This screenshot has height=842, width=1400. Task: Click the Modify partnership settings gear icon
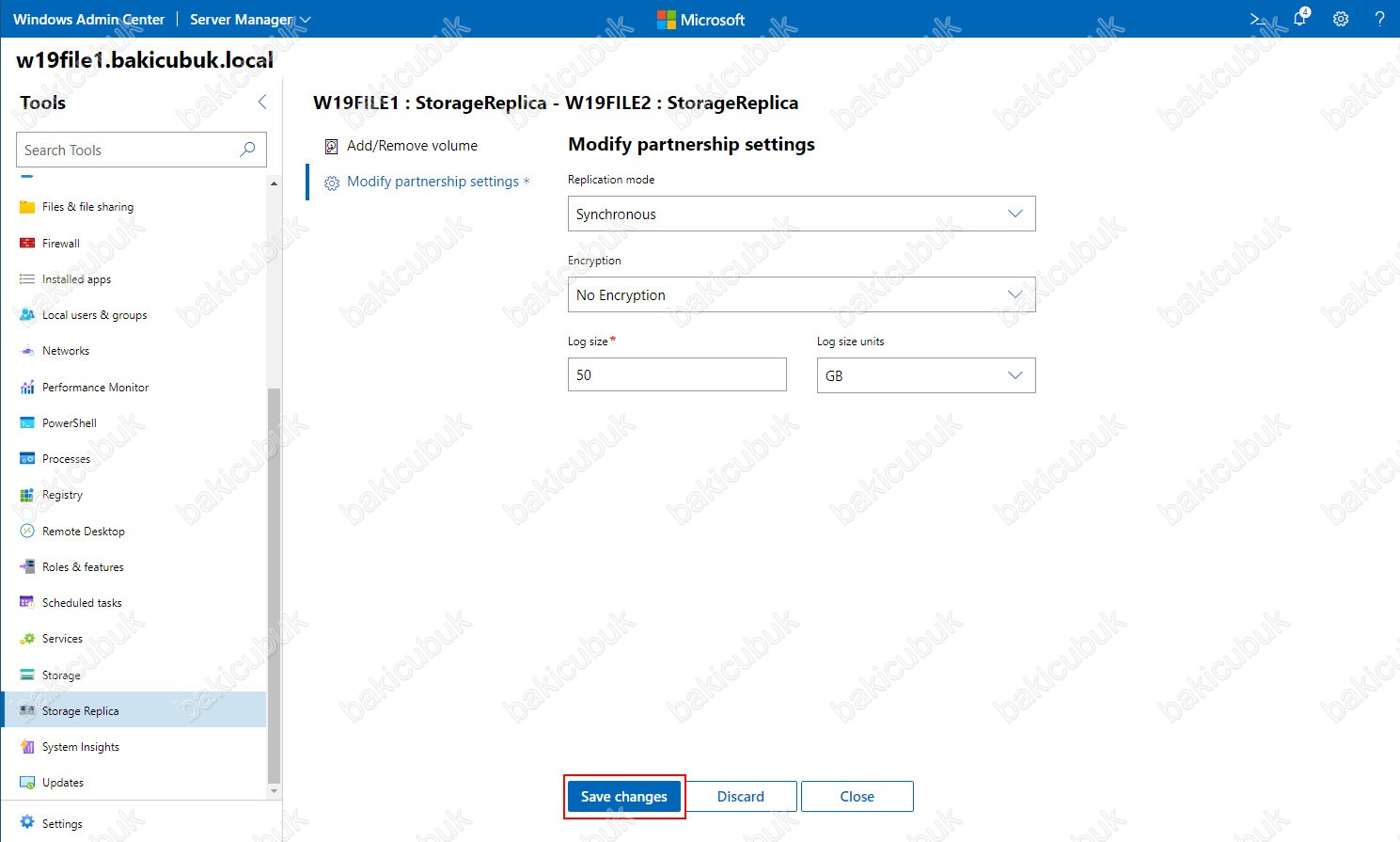(331, 183)
